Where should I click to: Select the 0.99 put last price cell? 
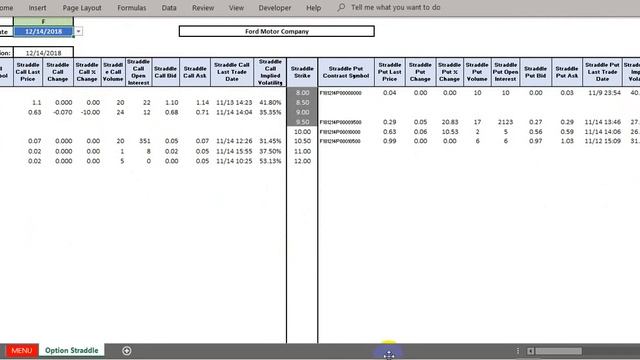pos(389,141)
